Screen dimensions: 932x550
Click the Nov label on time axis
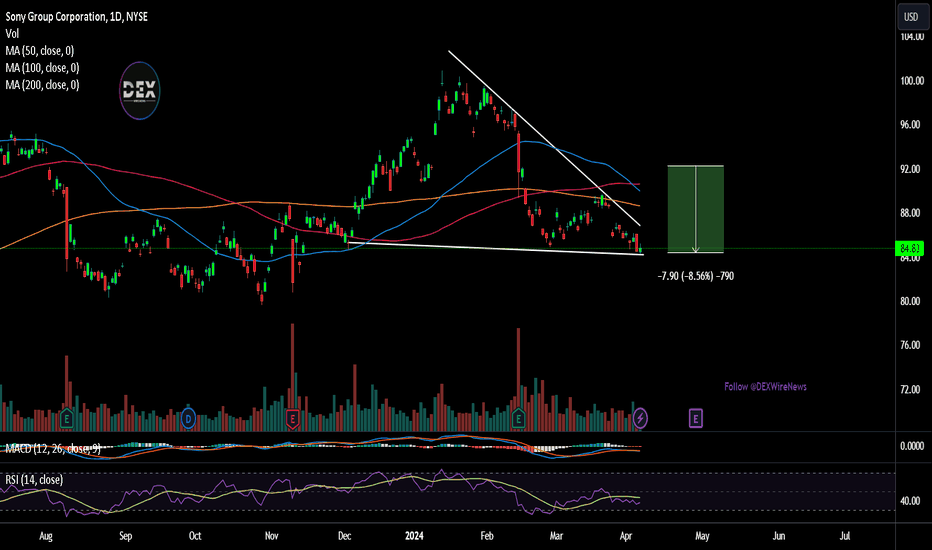click(x=271, y=536)
